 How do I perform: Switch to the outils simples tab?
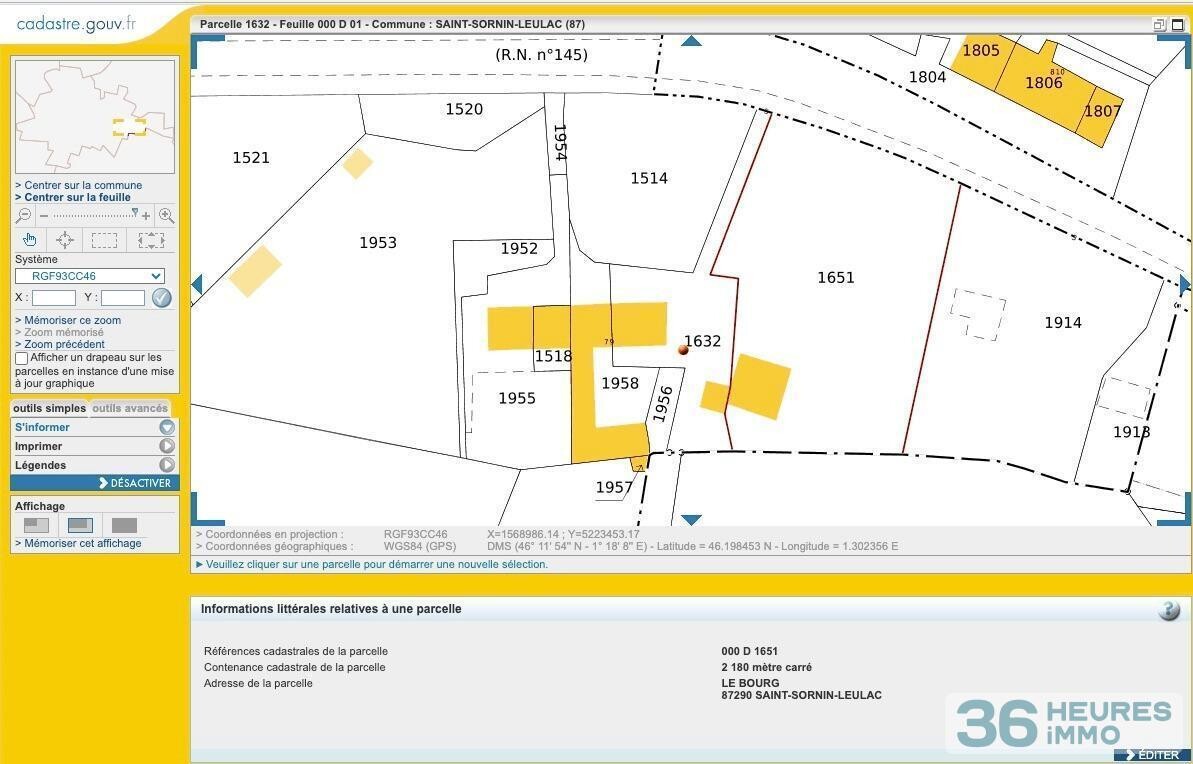click(49, 409)
